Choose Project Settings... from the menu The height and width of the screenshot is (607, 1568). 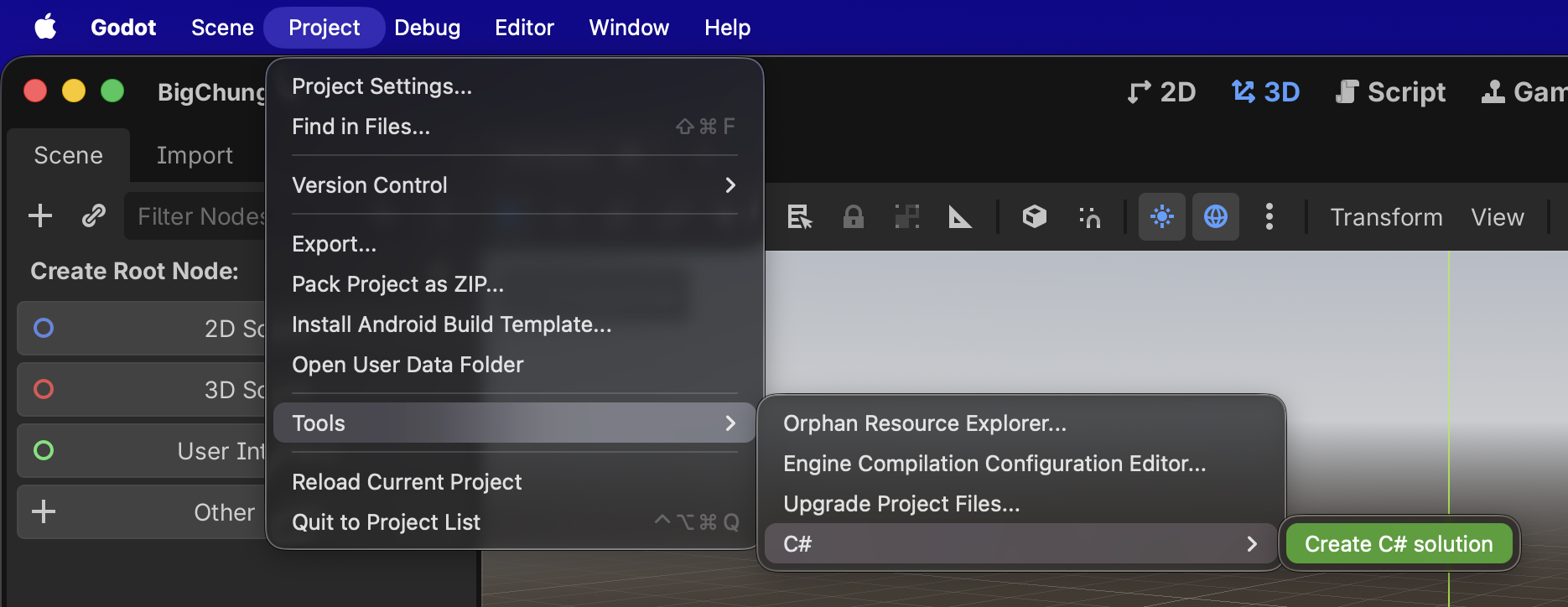514,86
